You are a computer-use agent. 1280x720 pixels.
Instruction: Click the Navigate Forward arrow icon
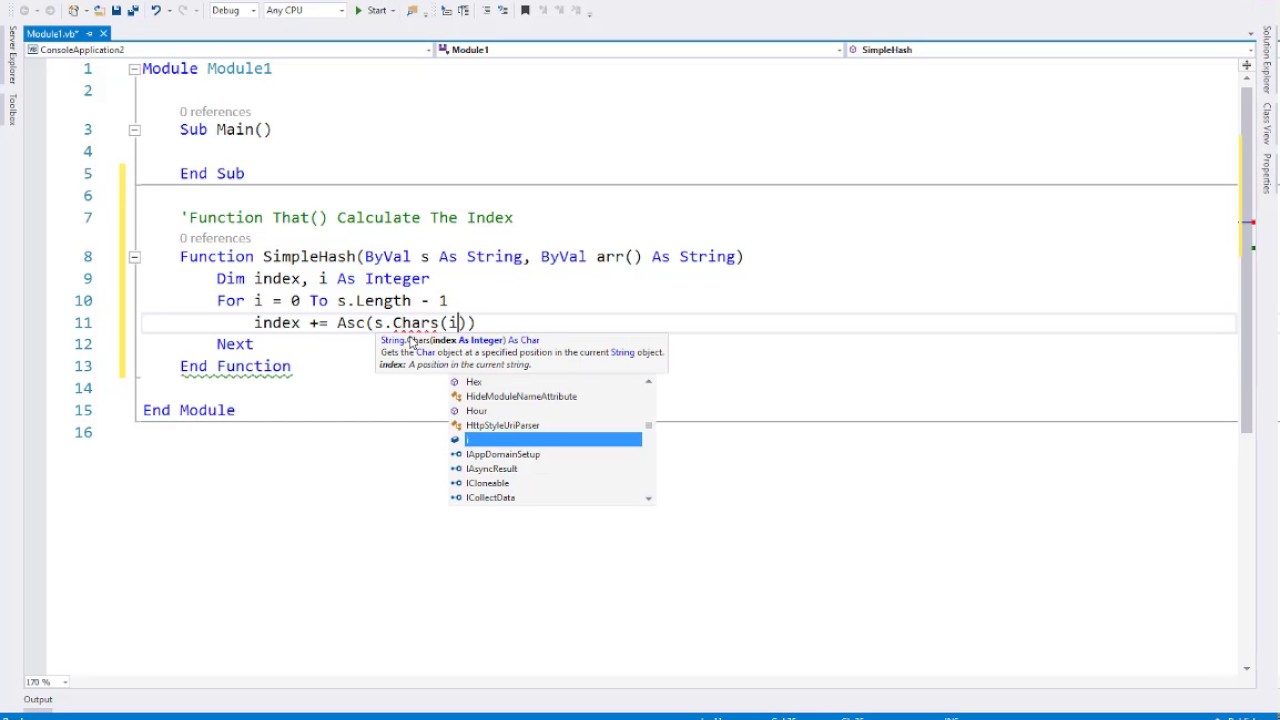point(50,10)
